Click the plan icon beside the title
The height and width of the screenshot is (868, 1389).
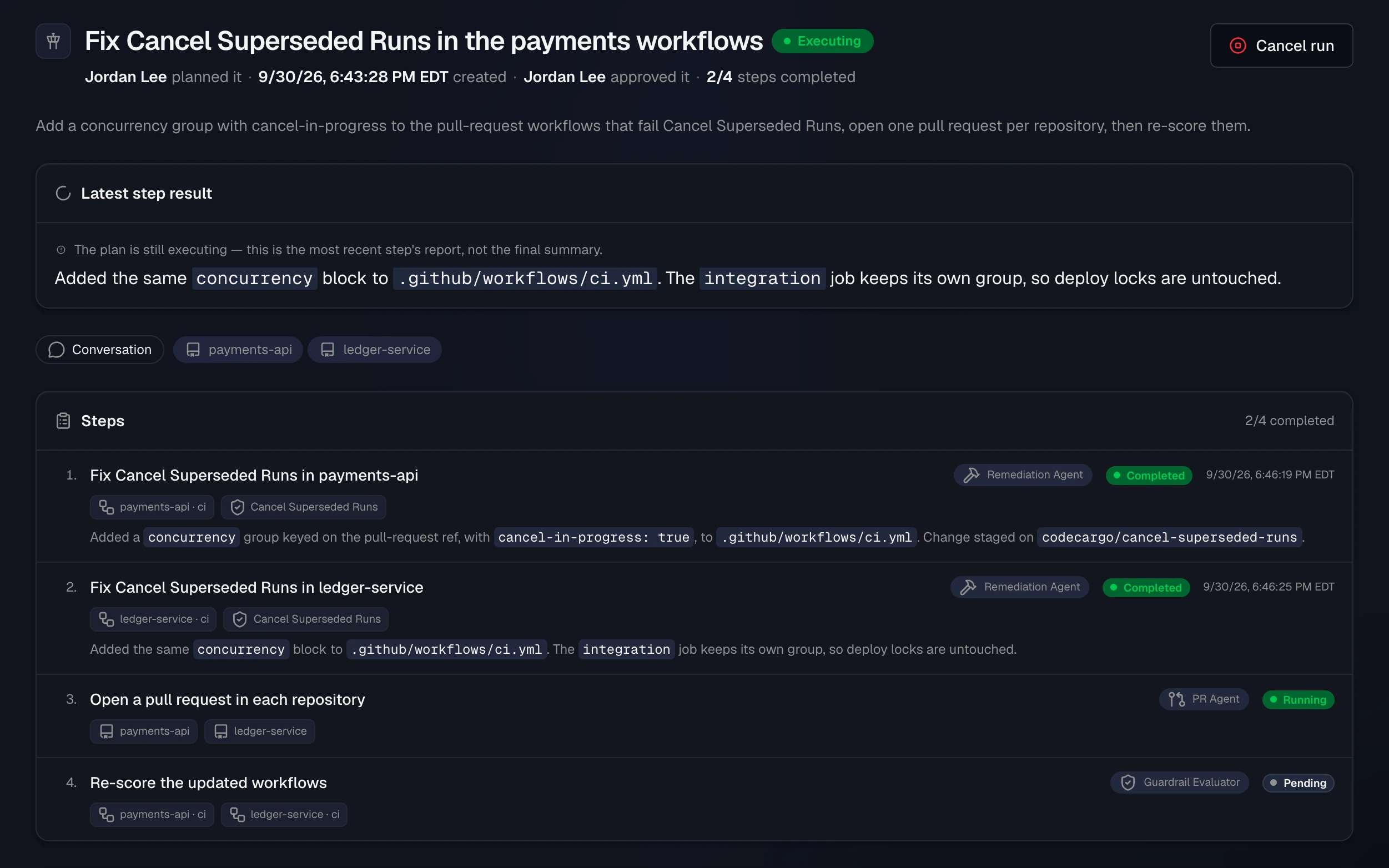click(x=53, y=41)
